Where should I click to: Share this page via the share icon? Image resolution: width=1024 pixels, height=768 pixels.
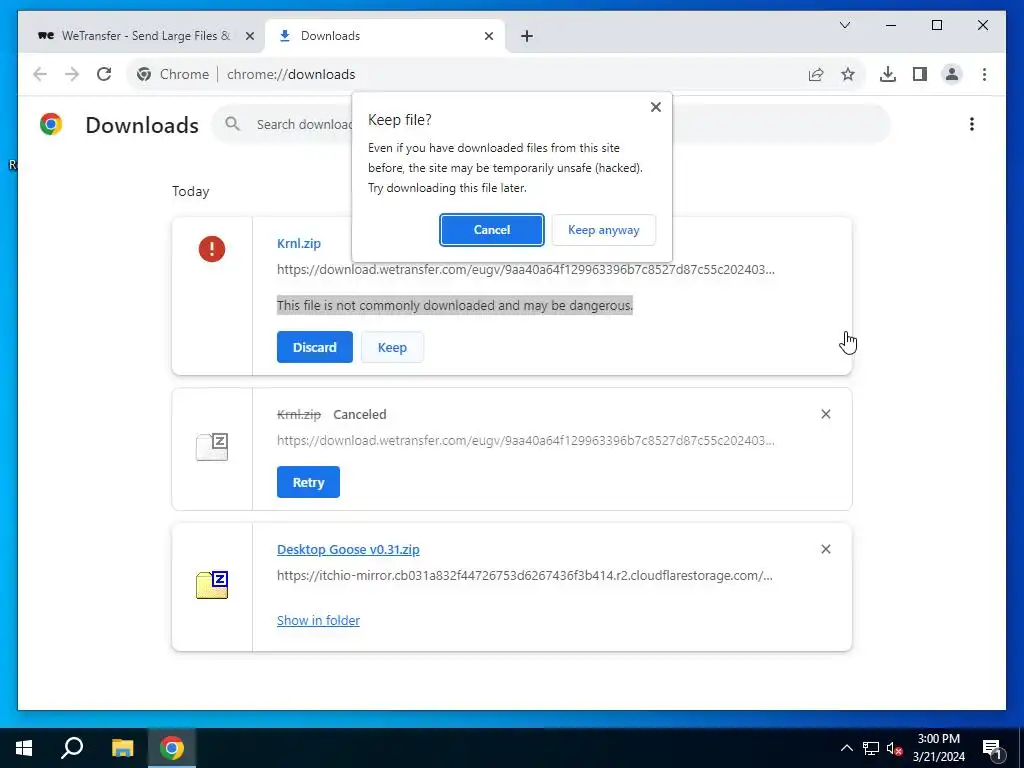(816, 74)
